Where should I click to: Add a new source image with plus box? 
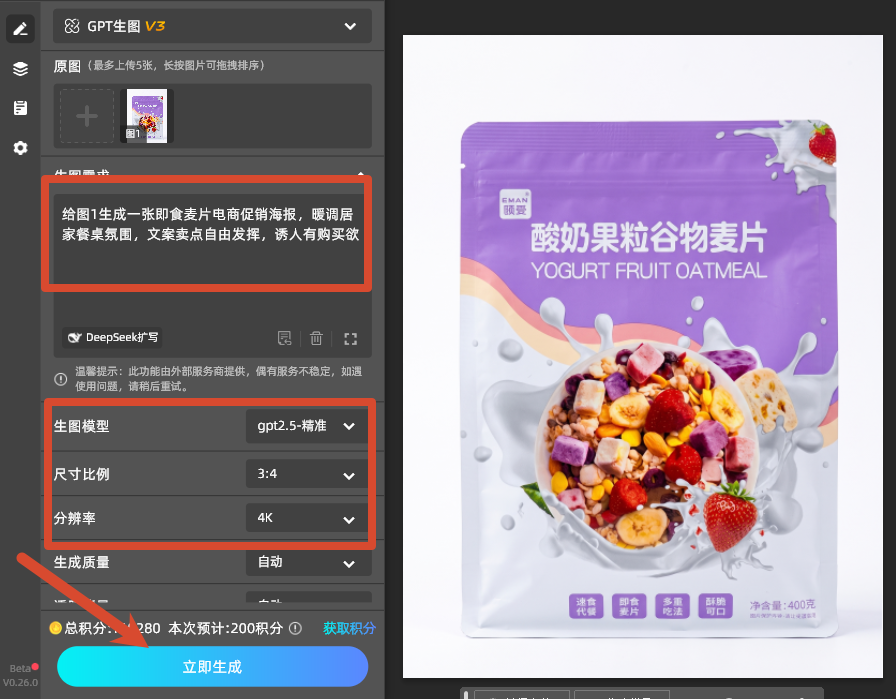(x=87, y=116)
